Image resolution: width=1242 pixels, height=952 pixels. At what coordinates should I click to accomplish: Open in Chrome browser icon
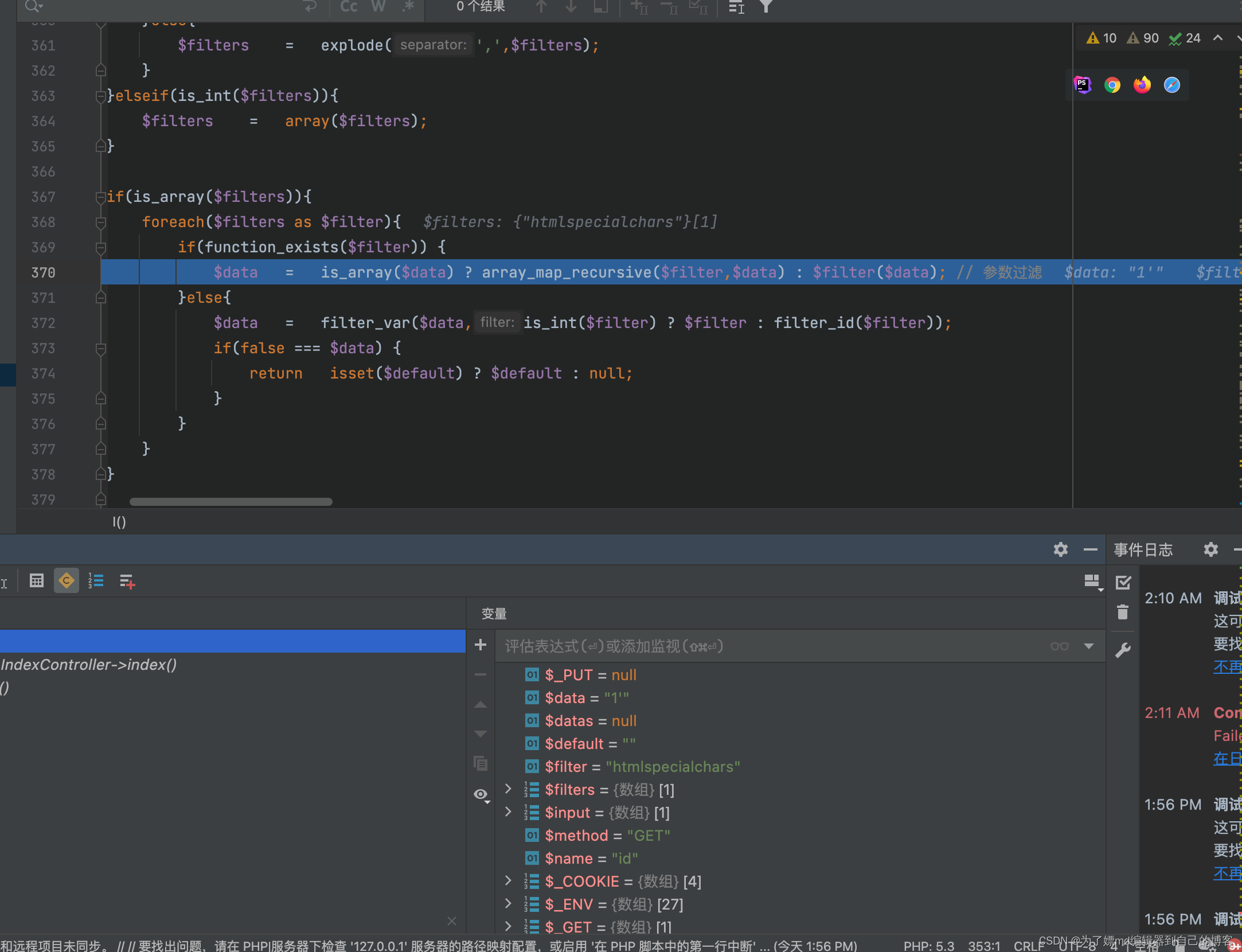[1112, 85]
